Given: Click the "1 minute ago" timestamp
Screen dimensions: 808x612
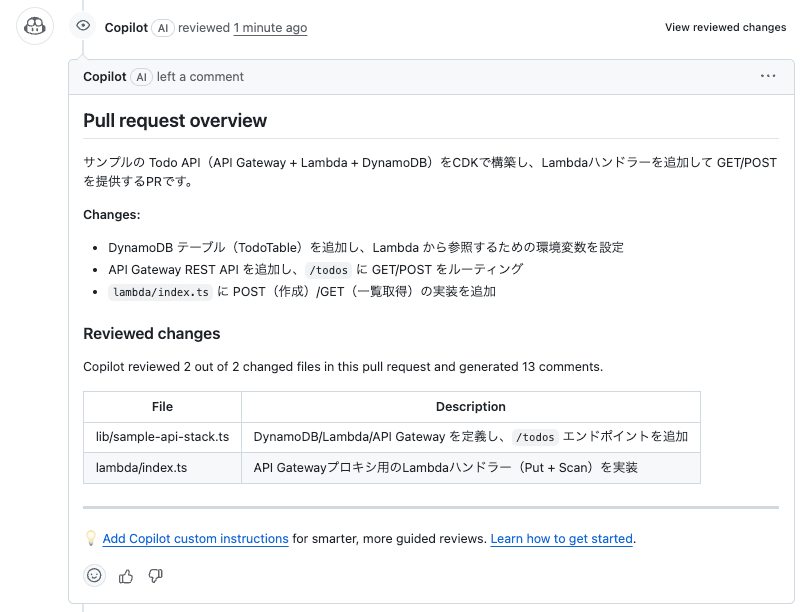Looking at the screenshot, I should coord(270,28).
